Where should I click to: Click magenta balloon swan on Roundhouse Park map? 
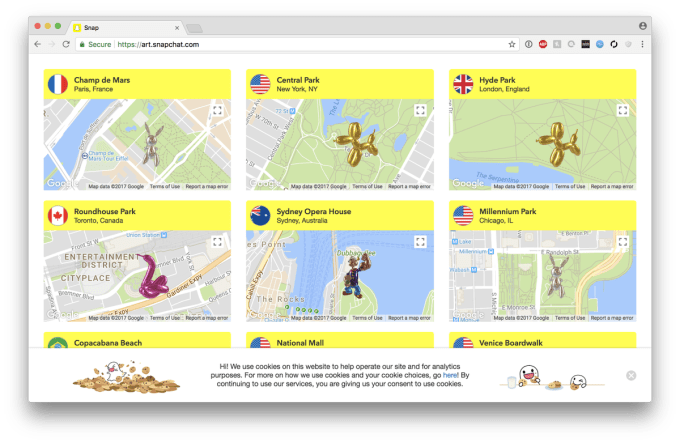pos(152,276)
